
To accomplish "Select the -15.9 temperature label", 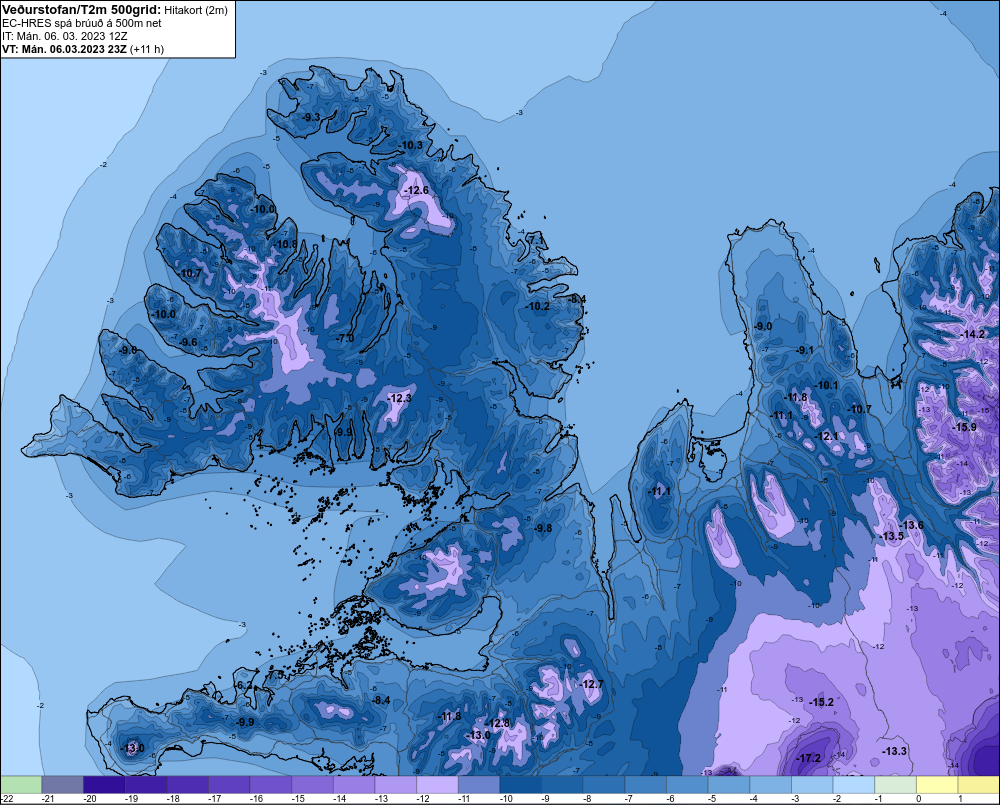I will point(964,427).
